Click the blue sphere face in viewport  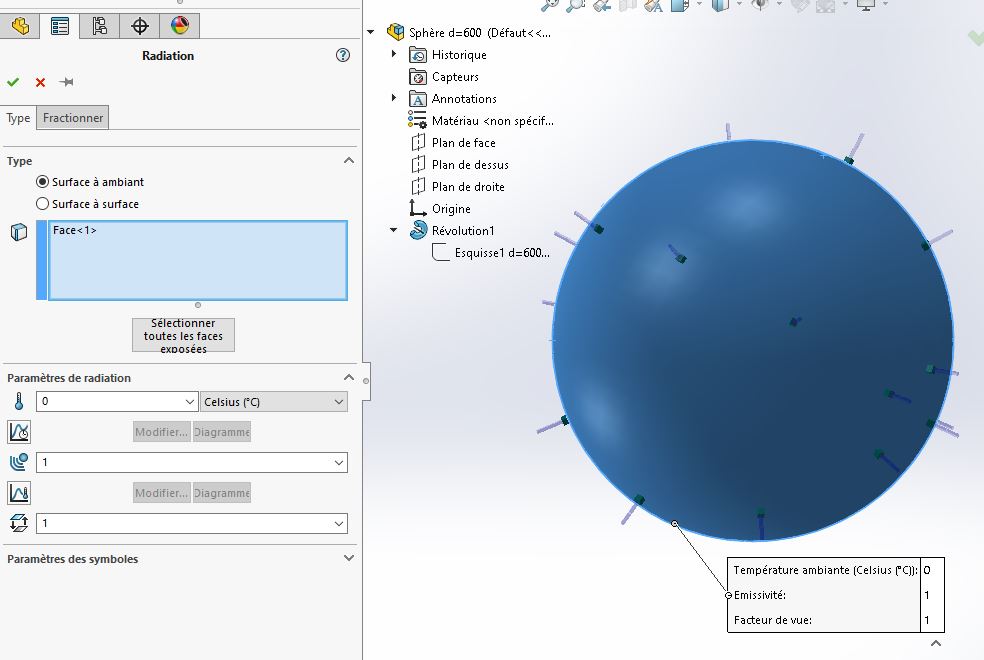point(753,339)
